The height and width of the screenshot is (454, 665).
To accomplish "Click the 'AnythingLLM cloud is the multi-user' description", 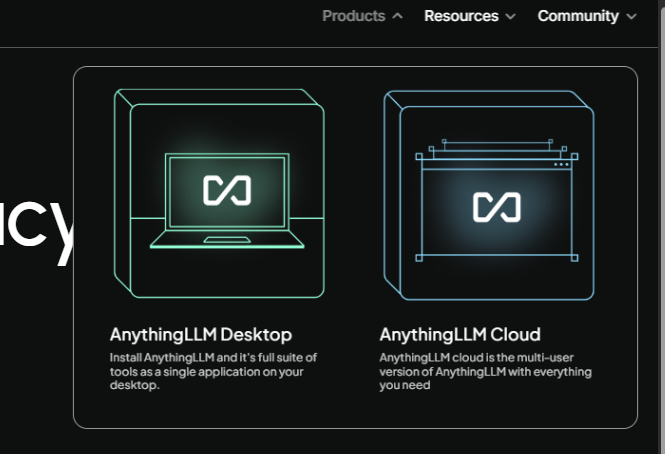I will tap(485, 371).
